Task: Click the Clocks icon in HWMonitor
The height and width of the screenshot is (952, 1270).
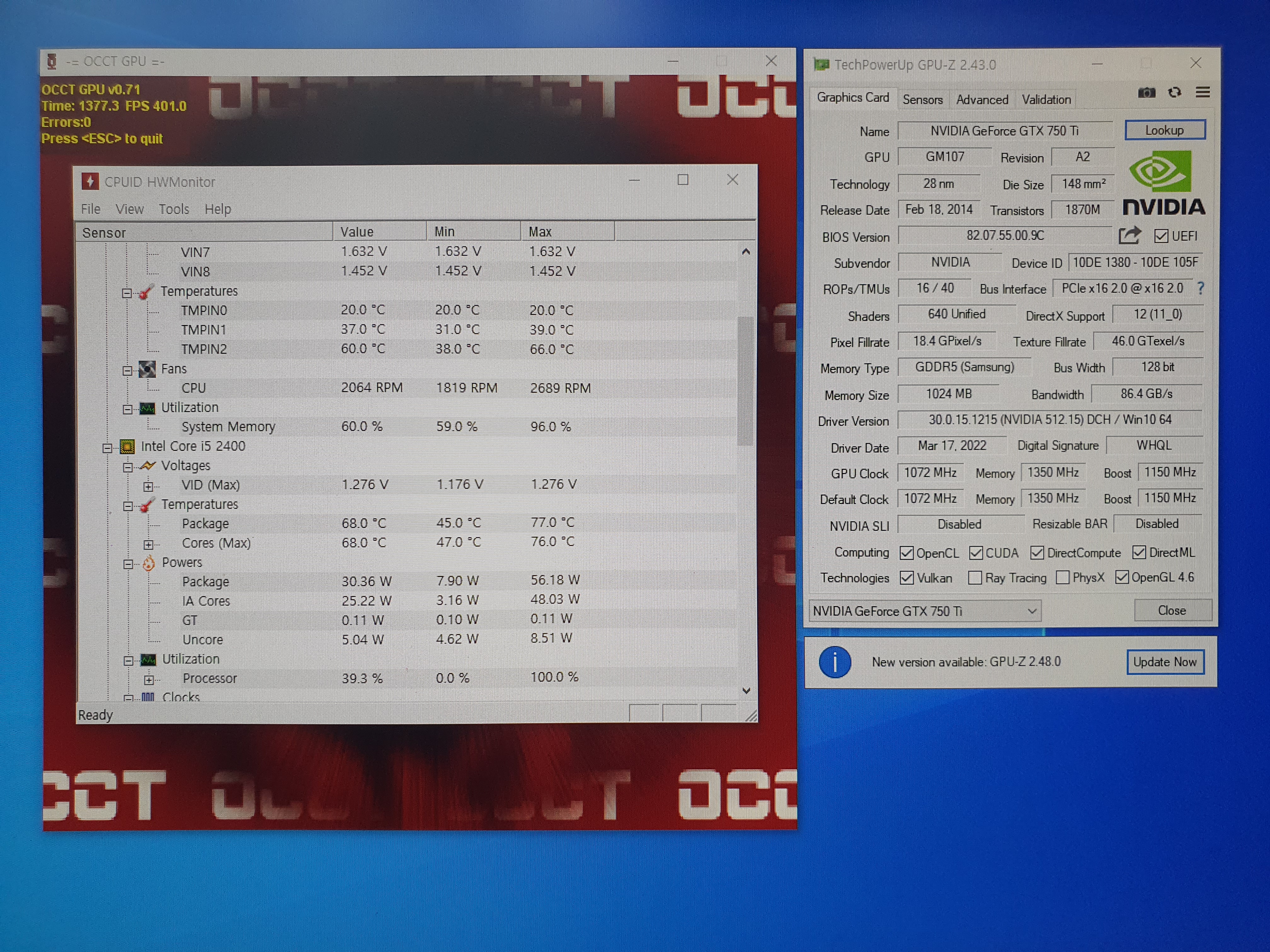Action: 147,697
